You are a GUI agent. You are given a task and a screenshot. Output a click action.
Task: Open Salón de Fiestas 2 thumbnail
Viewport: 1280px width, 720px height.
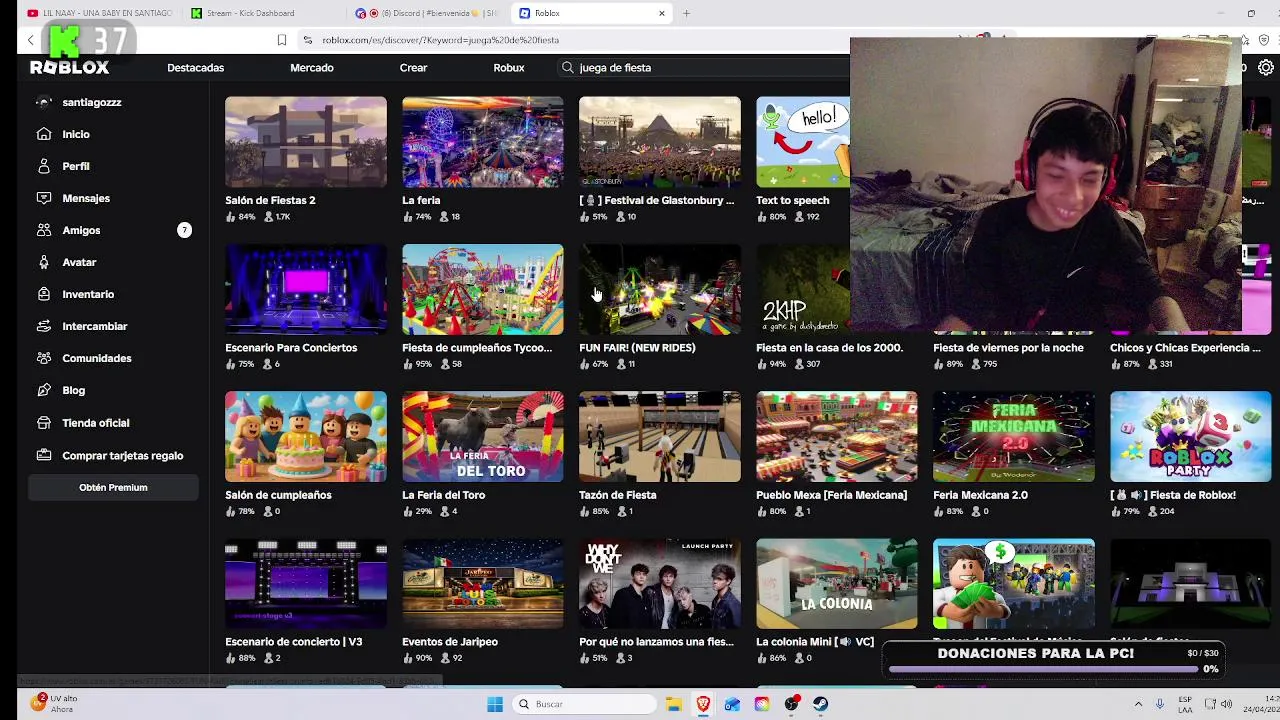pyautogui.click(x=306, y=142)
